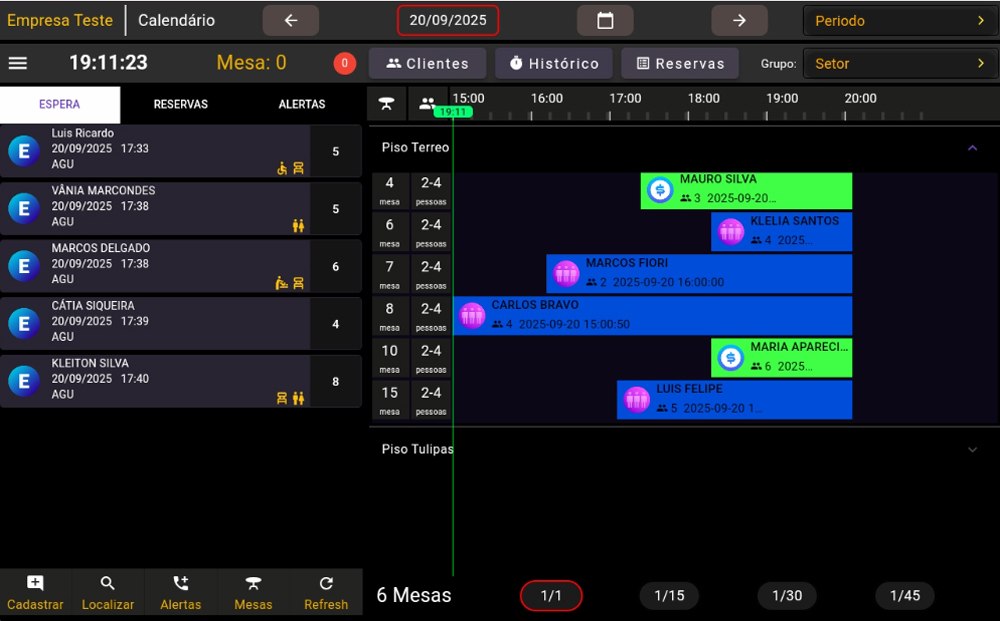Open the Setor group dropdown

[x=900, y=63]
